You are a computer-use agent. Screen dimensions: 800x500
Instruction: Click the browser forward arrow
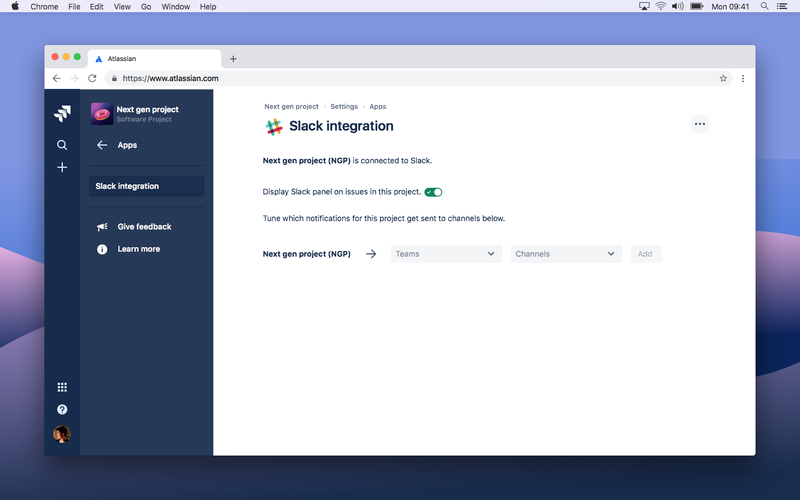pos(74,78)
